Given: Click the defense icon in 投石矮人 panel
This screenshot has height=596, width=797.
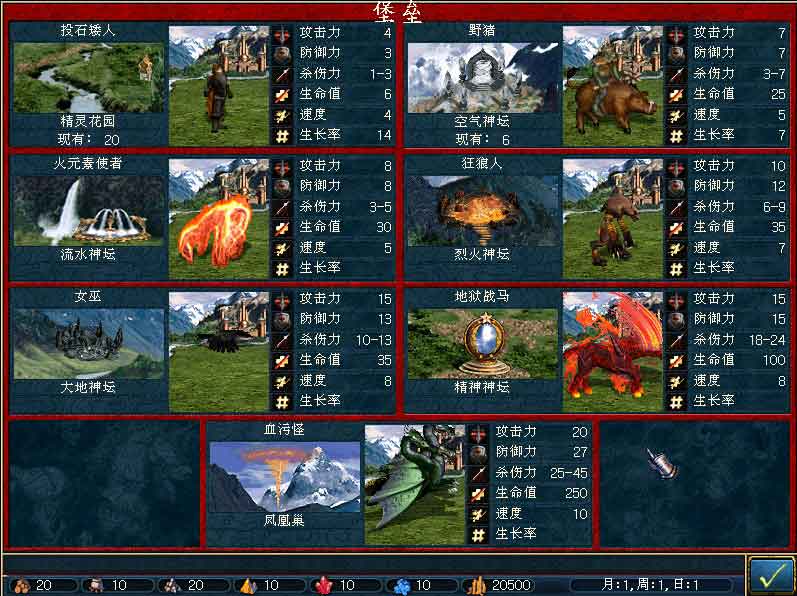Looking at the screenshot, I should [x=282, y=54].
